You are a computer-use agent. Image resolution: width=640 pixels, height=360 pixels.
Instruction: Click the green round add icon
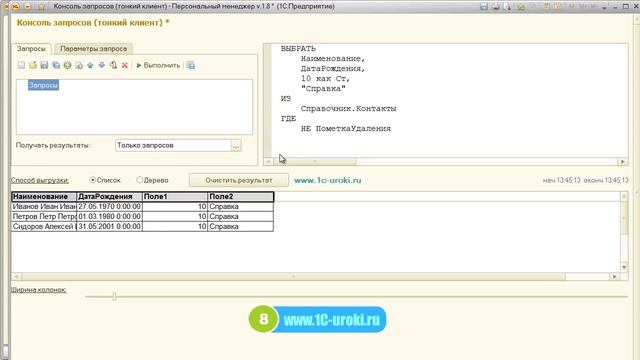coord(67,65)
